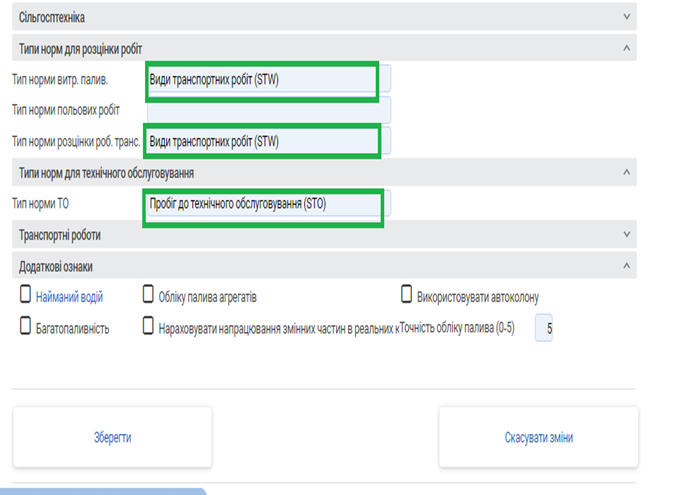Collapse Типи норм для технічного обслуговування chevron

pos(627,173)
